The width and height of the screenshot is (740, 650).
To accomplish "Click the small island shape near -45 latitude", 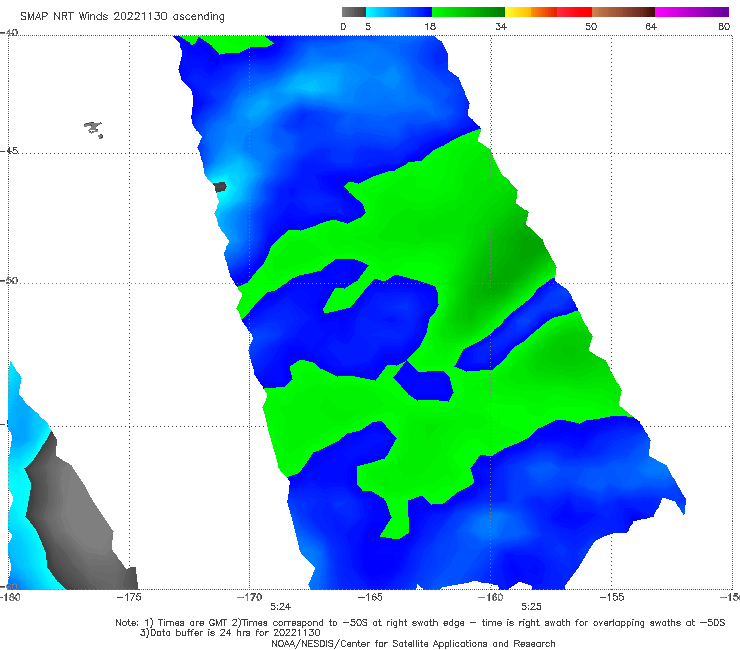I will click(x=93, y=129).
